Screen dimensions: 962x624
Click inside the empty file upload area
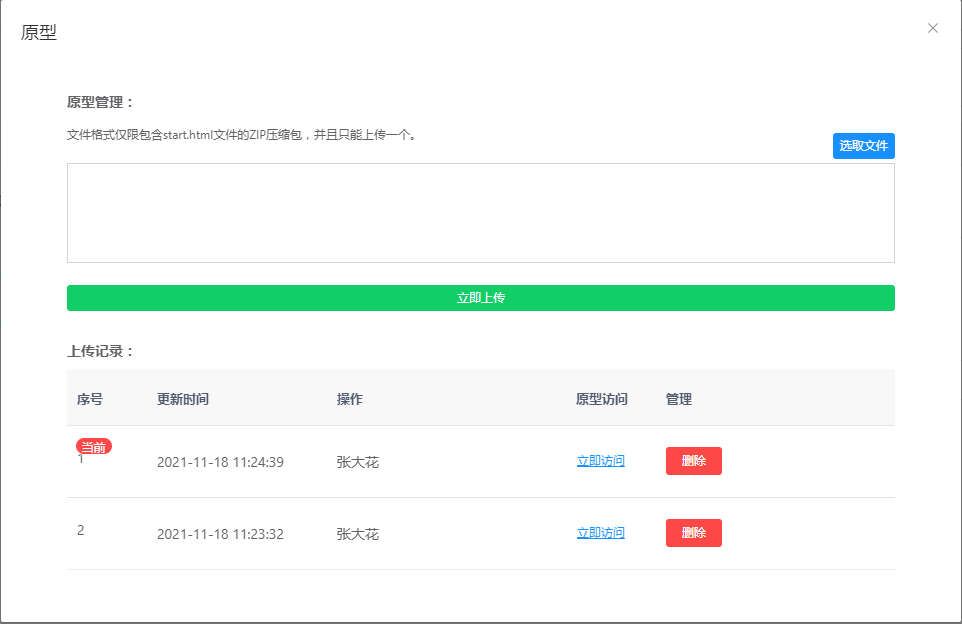[480, 213]
